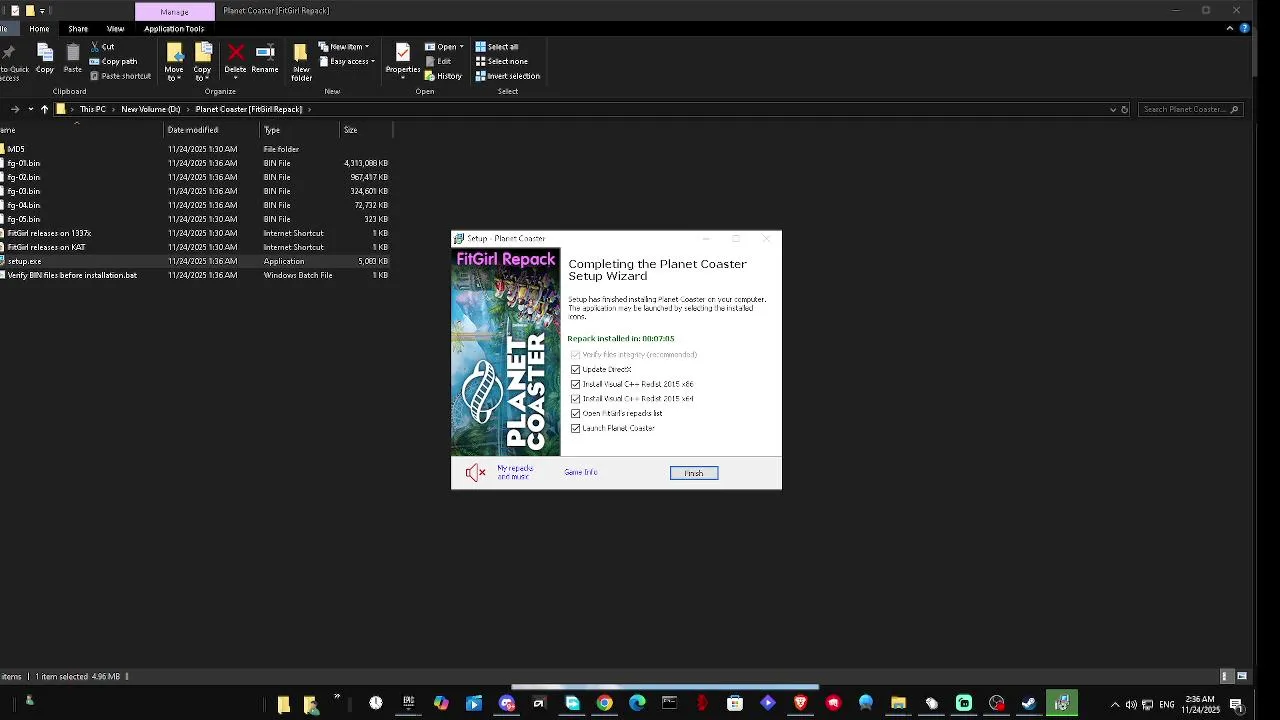Refresh the folder view in the address bar
Image resolution: width=1280 pixels, height=720 pixels.
point(1124,109)
